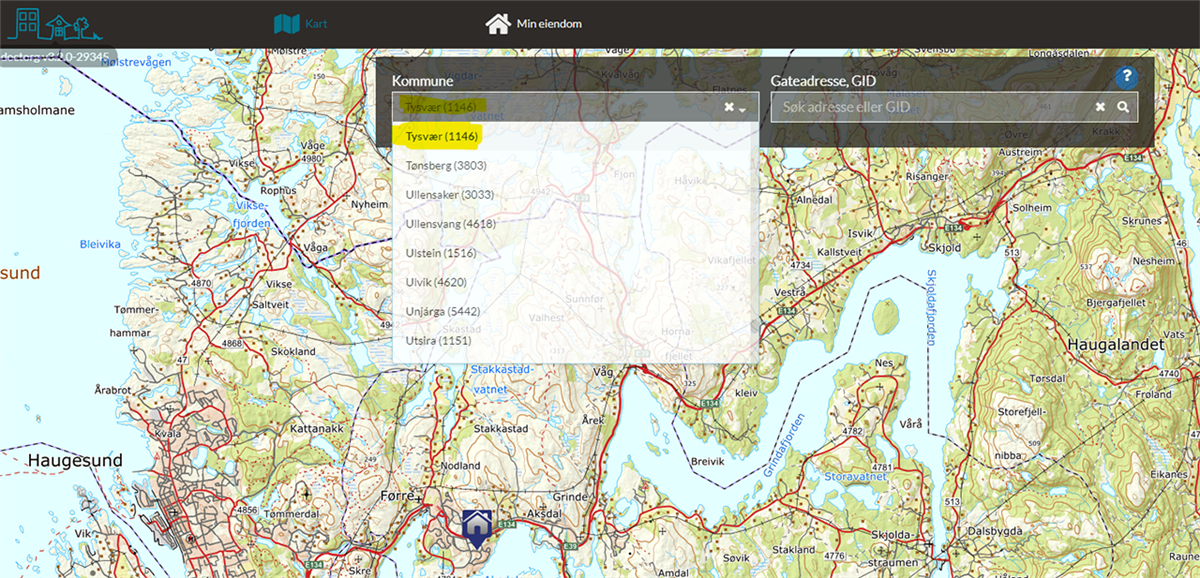Click the Kommune field showing Tysvær (1146)

(576, 107)
